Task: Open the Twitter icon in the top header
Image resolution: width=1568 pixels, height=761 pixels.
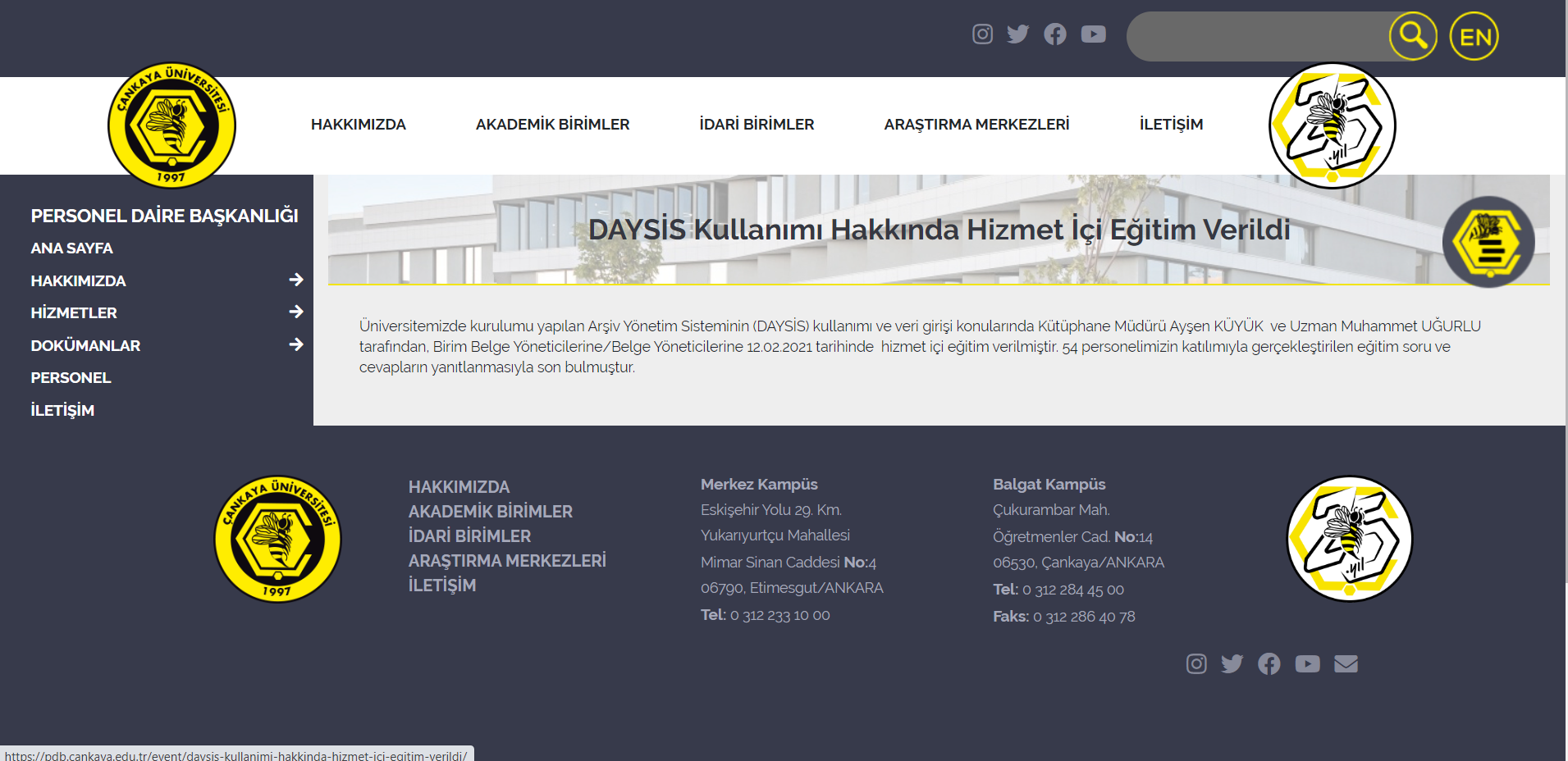Action: [x=1018, y=34]
